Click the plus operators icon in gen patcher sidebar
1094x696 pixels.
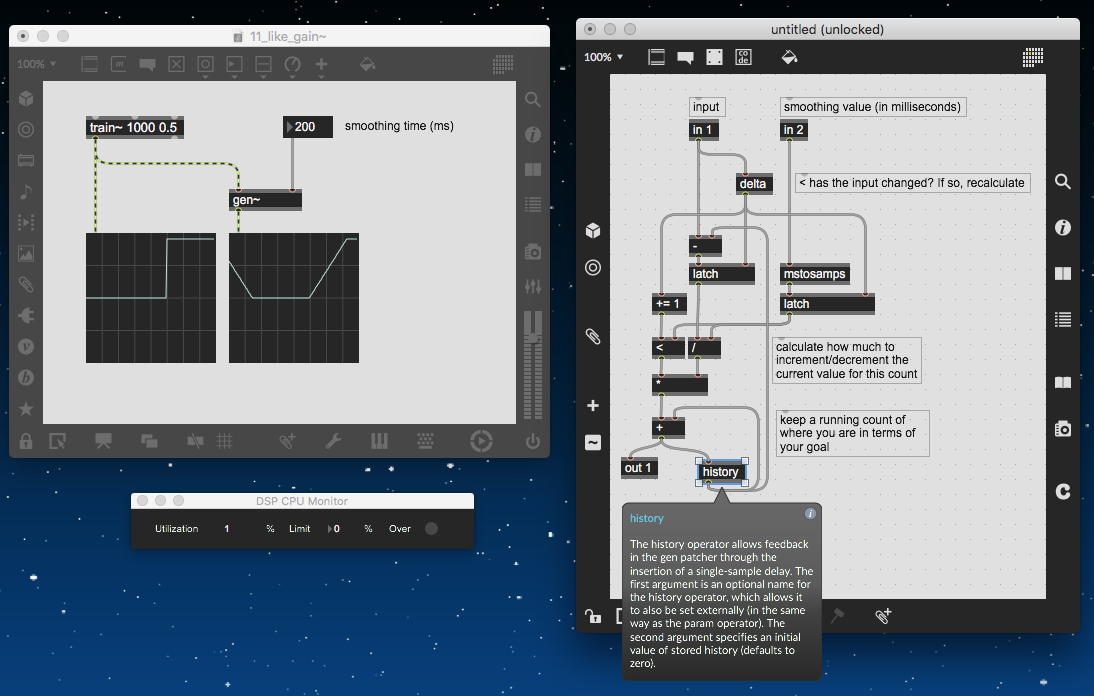[593, 405]
